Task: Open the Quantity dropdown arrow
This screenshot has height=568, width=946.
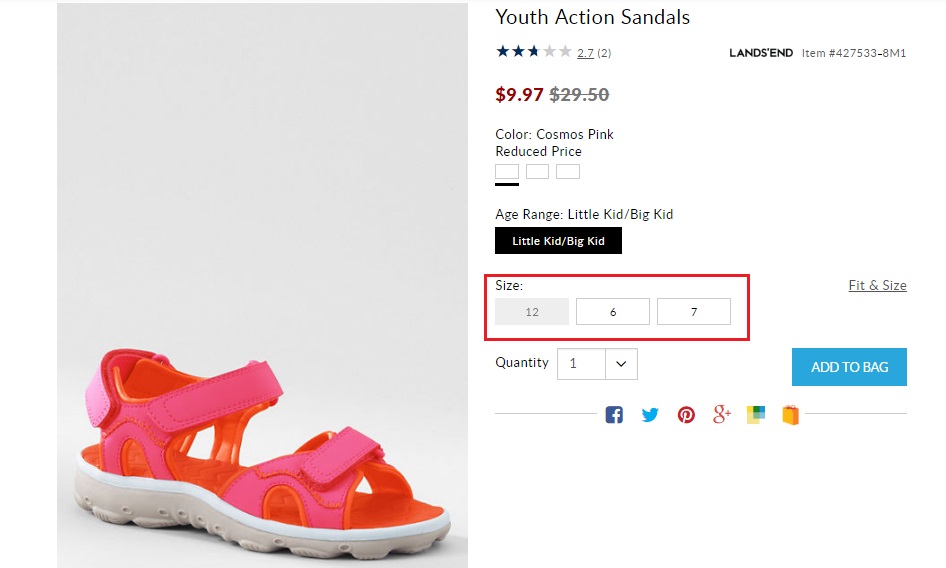Action: pyautogui.click(x=621, y=364)
